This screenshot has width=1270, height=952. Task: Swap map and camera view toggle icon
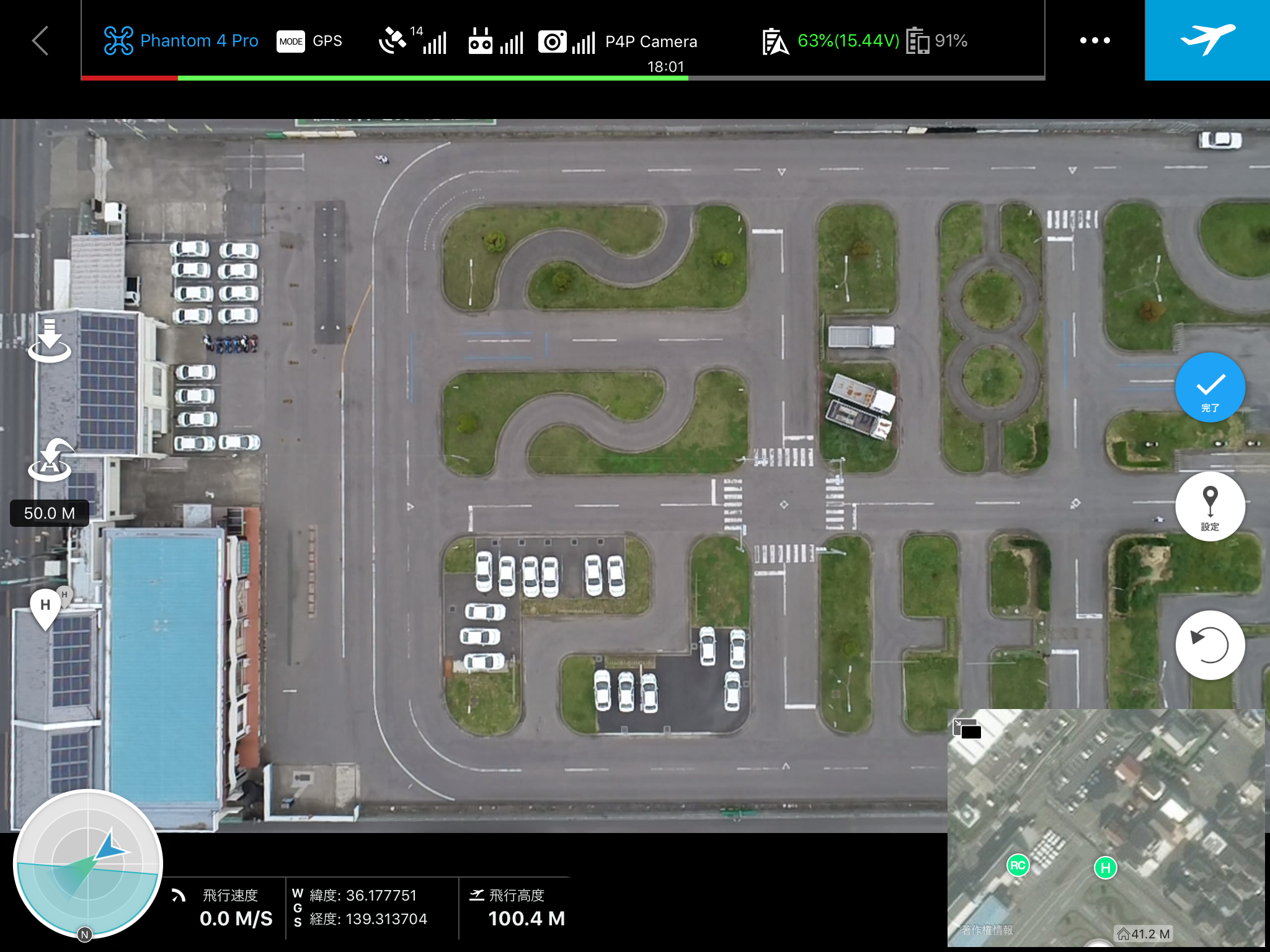[967, 728]
